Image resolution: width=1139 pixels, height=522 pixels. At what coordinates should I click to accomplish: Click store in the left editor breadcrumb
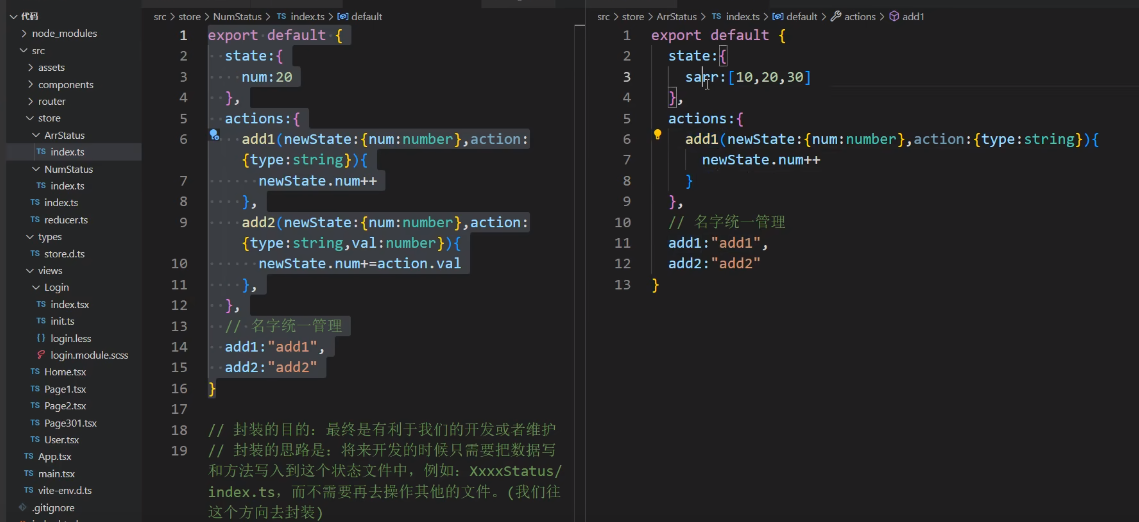coord(189,16)
